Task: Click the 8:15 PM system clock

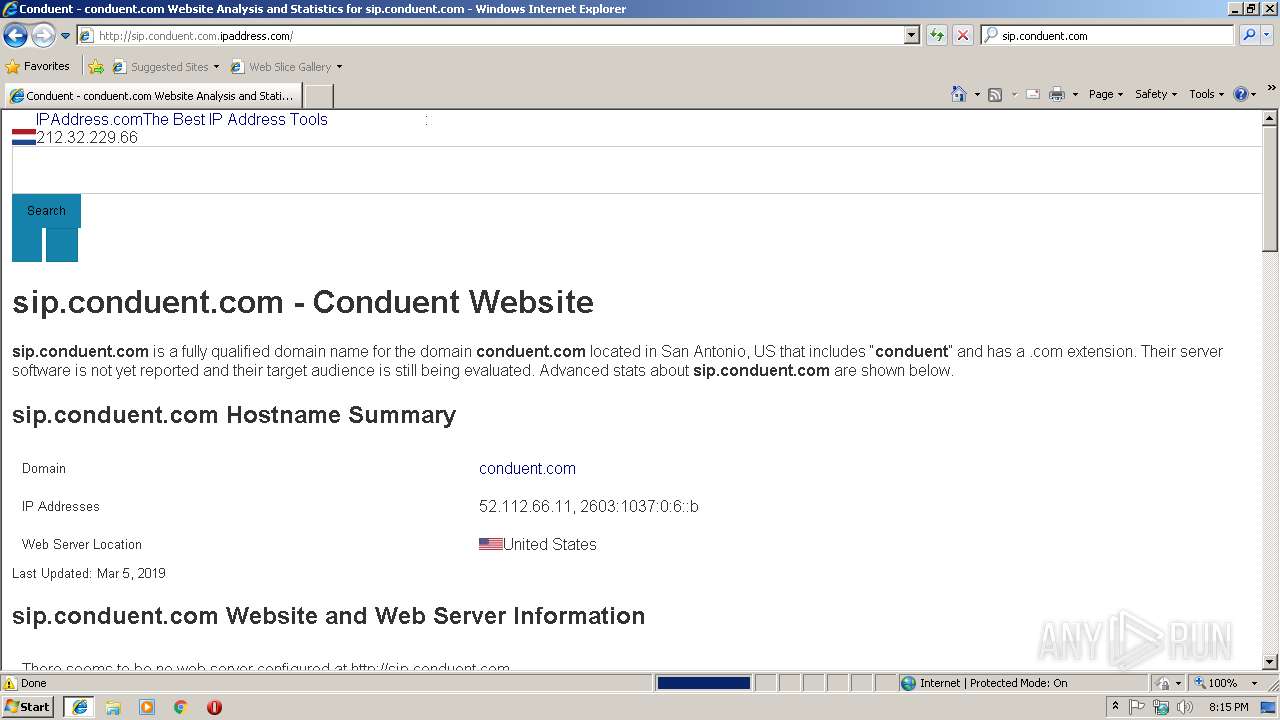Action: tap(1228, 707)
